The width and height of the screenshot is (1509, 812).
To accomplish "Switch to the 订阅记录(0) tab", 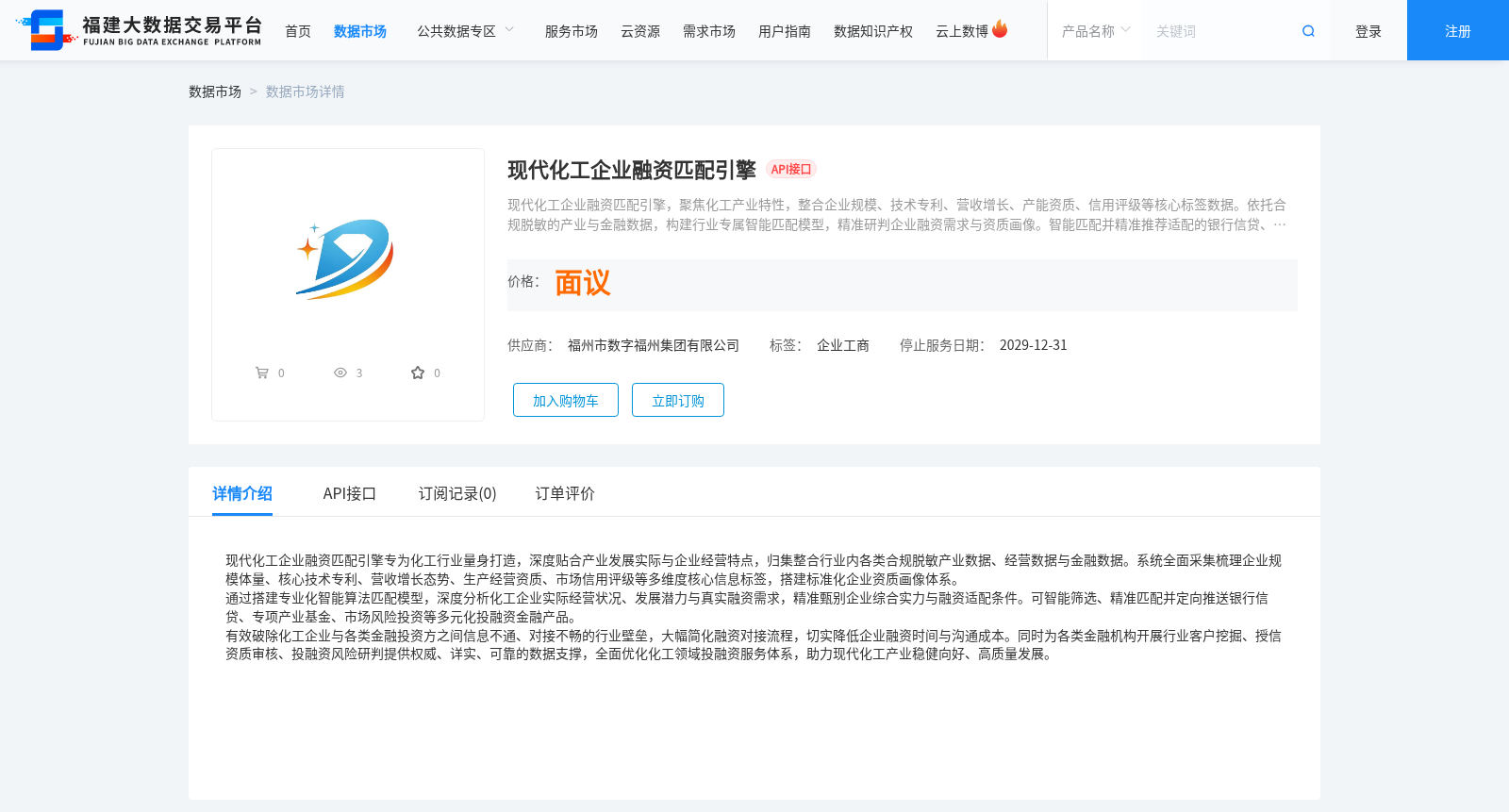I will pyautogui.click(x=457, y=493).
